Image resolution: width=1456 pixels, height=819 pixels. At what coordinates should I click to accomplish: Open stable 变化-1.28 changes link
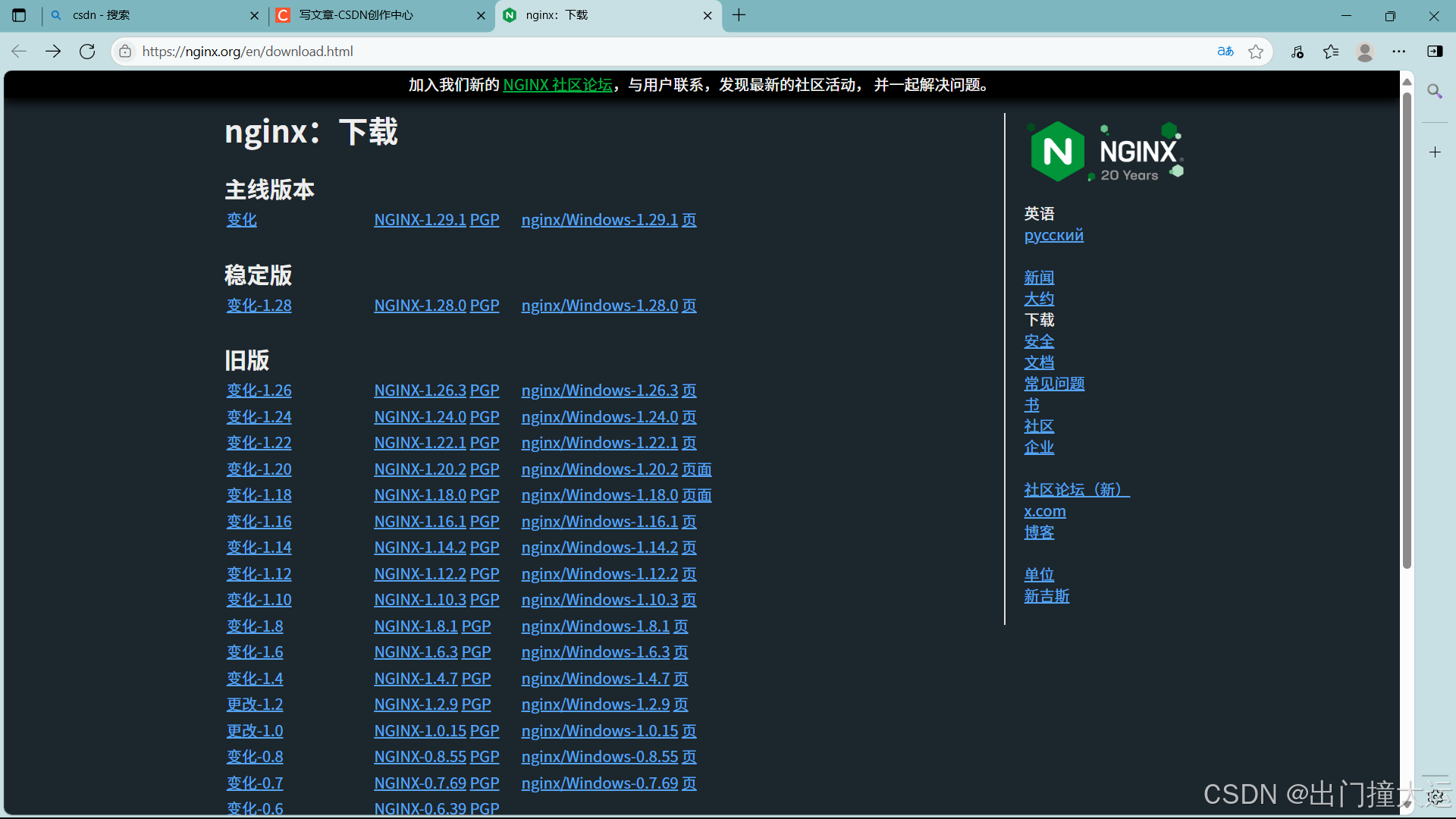[x=259, y=306]
